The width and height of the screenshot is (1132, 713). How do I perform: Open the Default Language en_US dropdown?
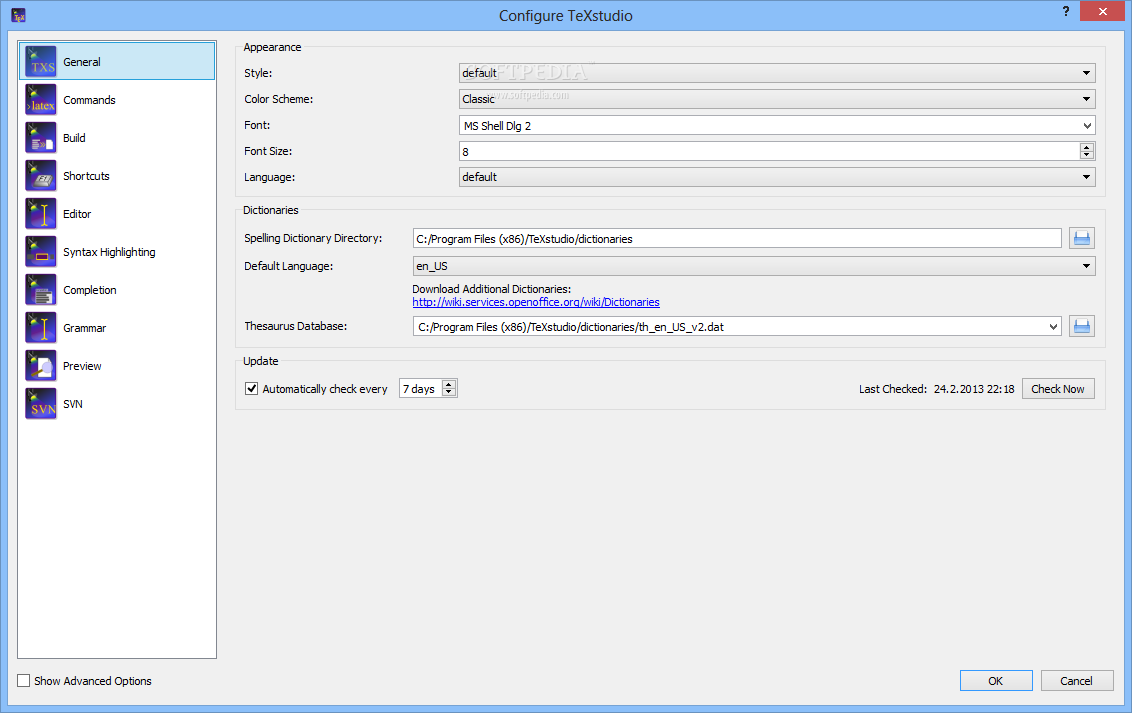point(754,266)
